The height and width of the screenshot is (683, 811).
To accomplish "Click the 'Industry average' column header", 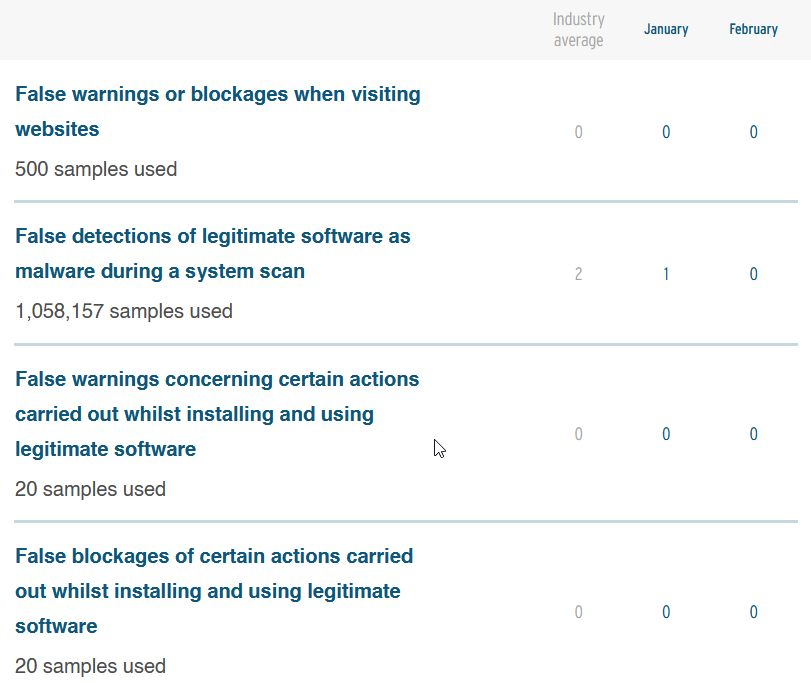I will (578, 29).
